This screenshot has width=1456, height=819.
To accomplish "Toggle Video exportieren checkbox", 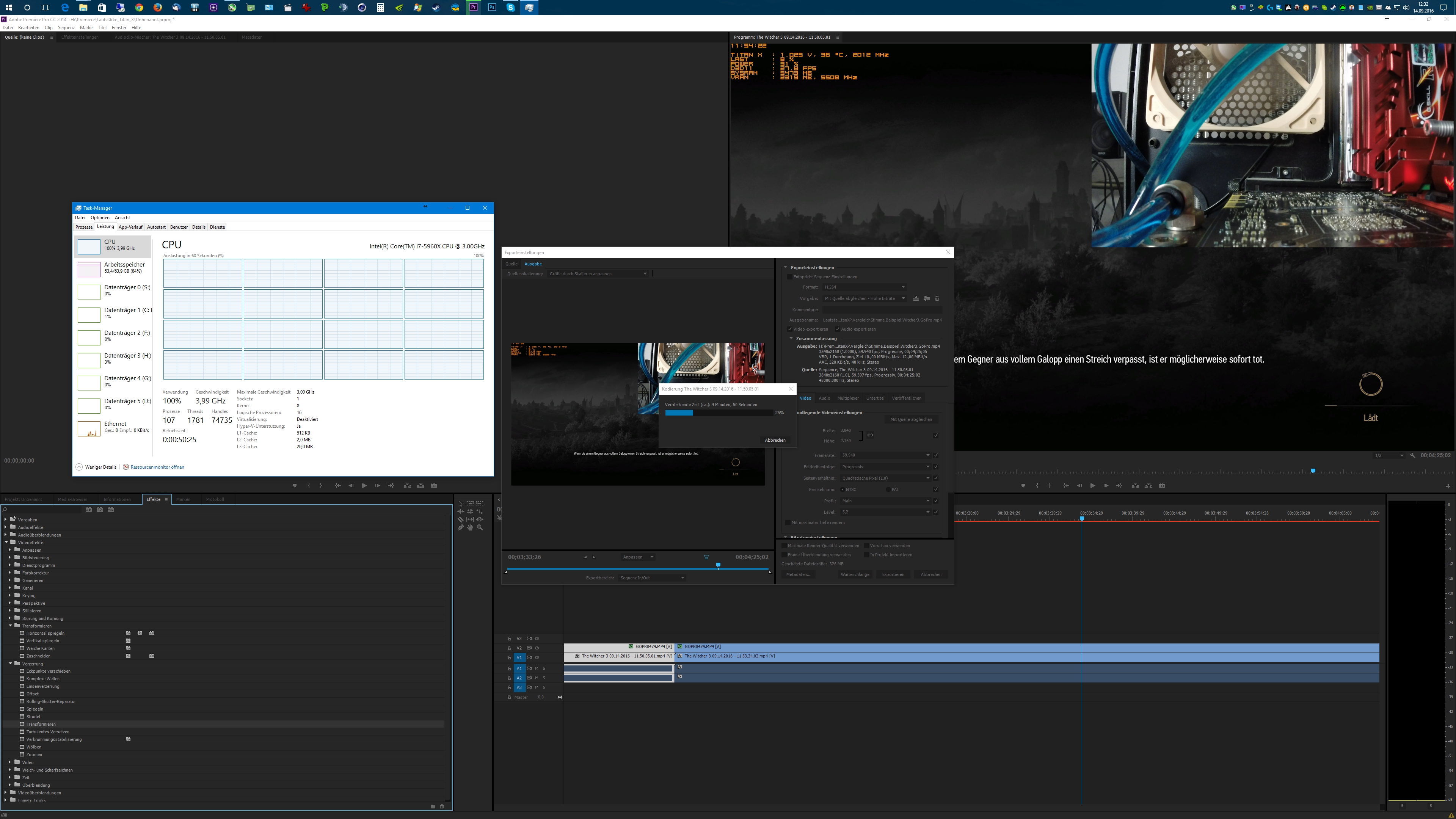I will pos(790,329).
